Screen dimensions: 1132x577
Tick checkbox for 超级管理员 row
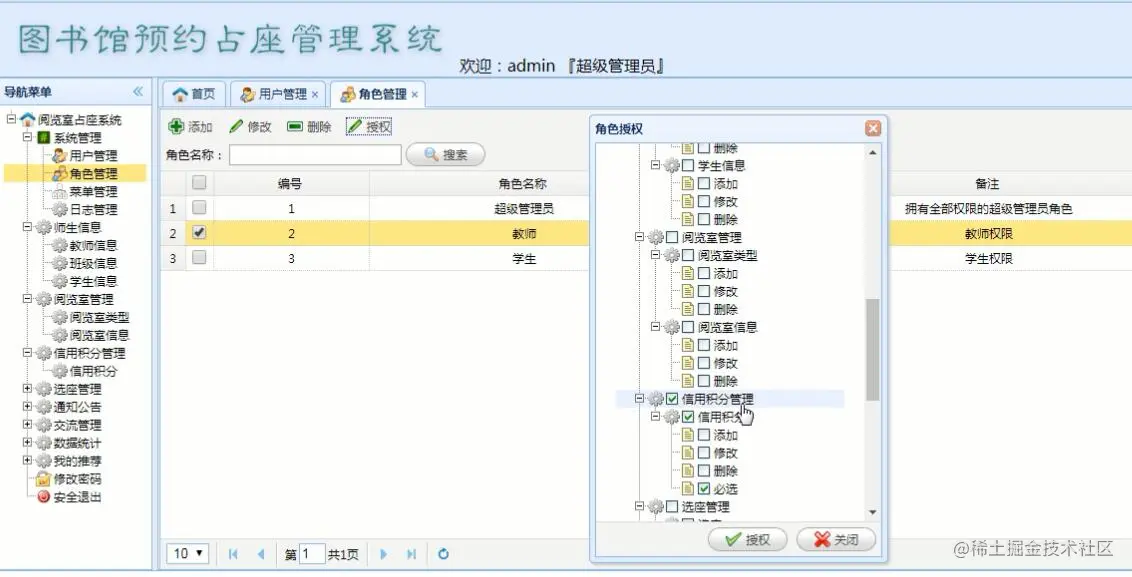[199, 208]
